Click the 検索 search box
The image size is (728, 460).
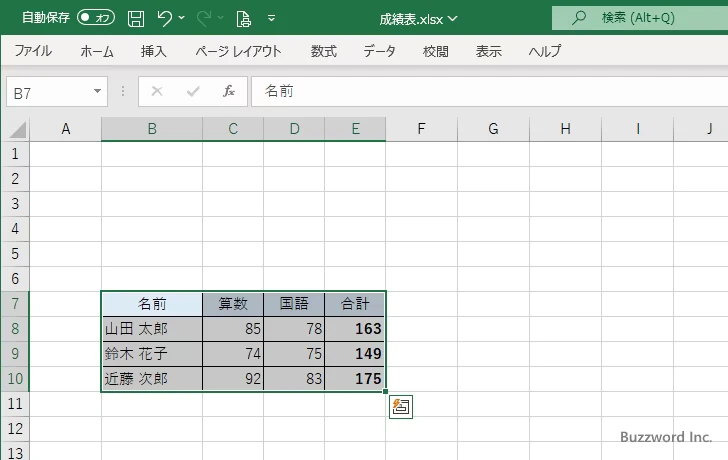point(640,18)
